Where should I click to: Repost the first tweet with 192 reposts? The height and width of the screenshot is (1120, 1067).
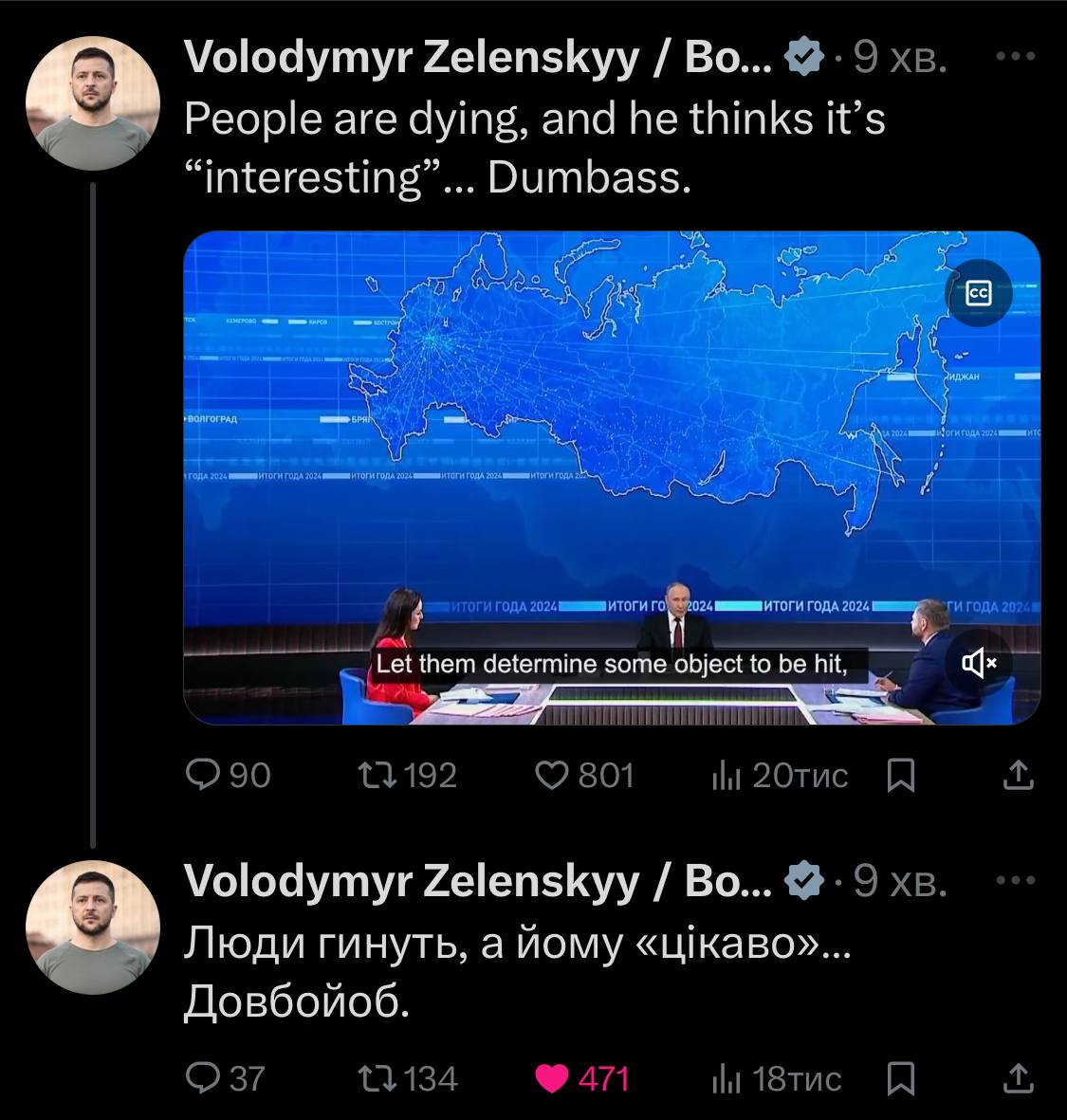[371, 776]
